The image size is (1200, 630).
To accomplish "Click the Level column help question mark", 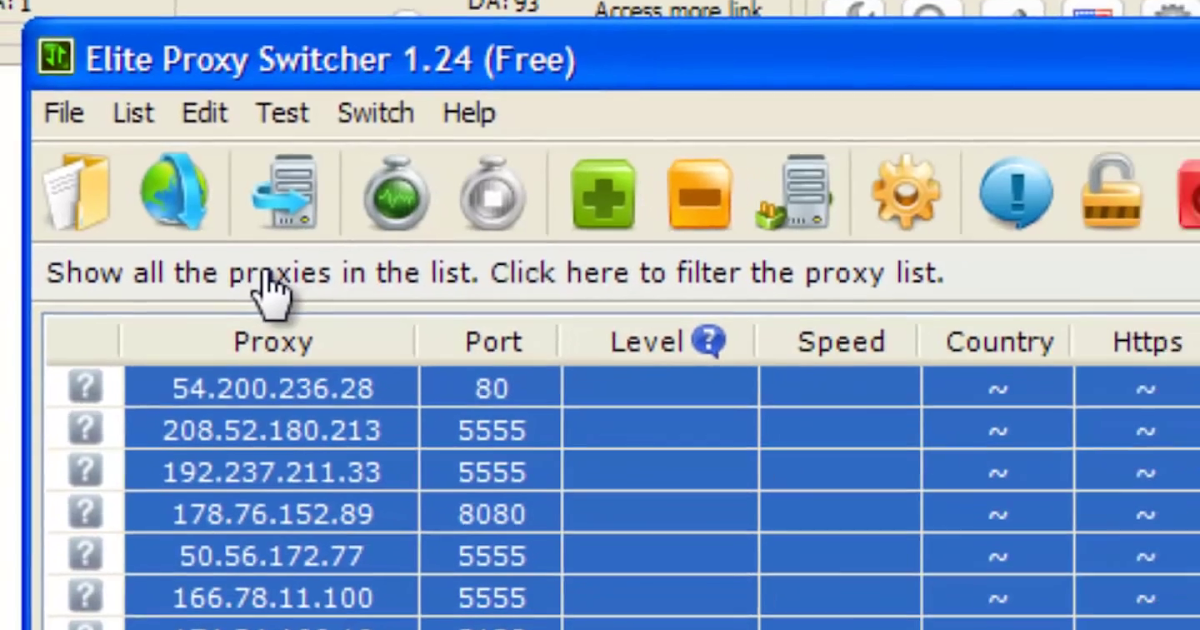I will pos(708,341).
